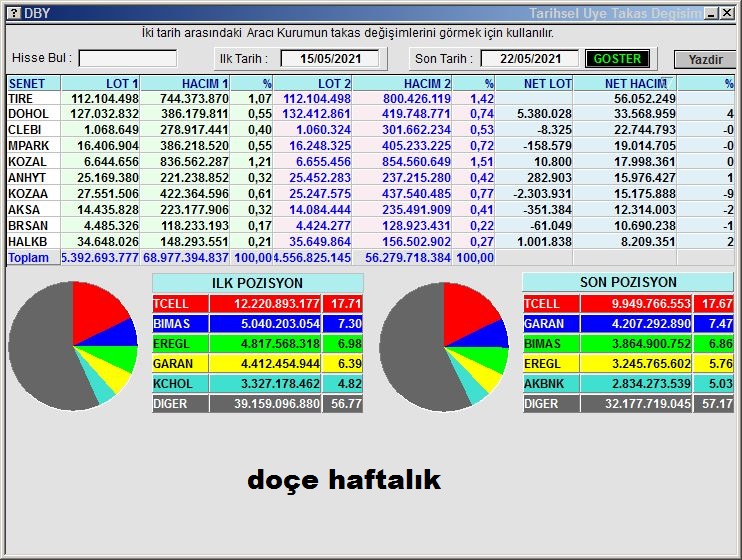Click the DBY help icon in title bar
Image resolution: width=742 pixels, height=560 pixels.
tap(12, 13)
